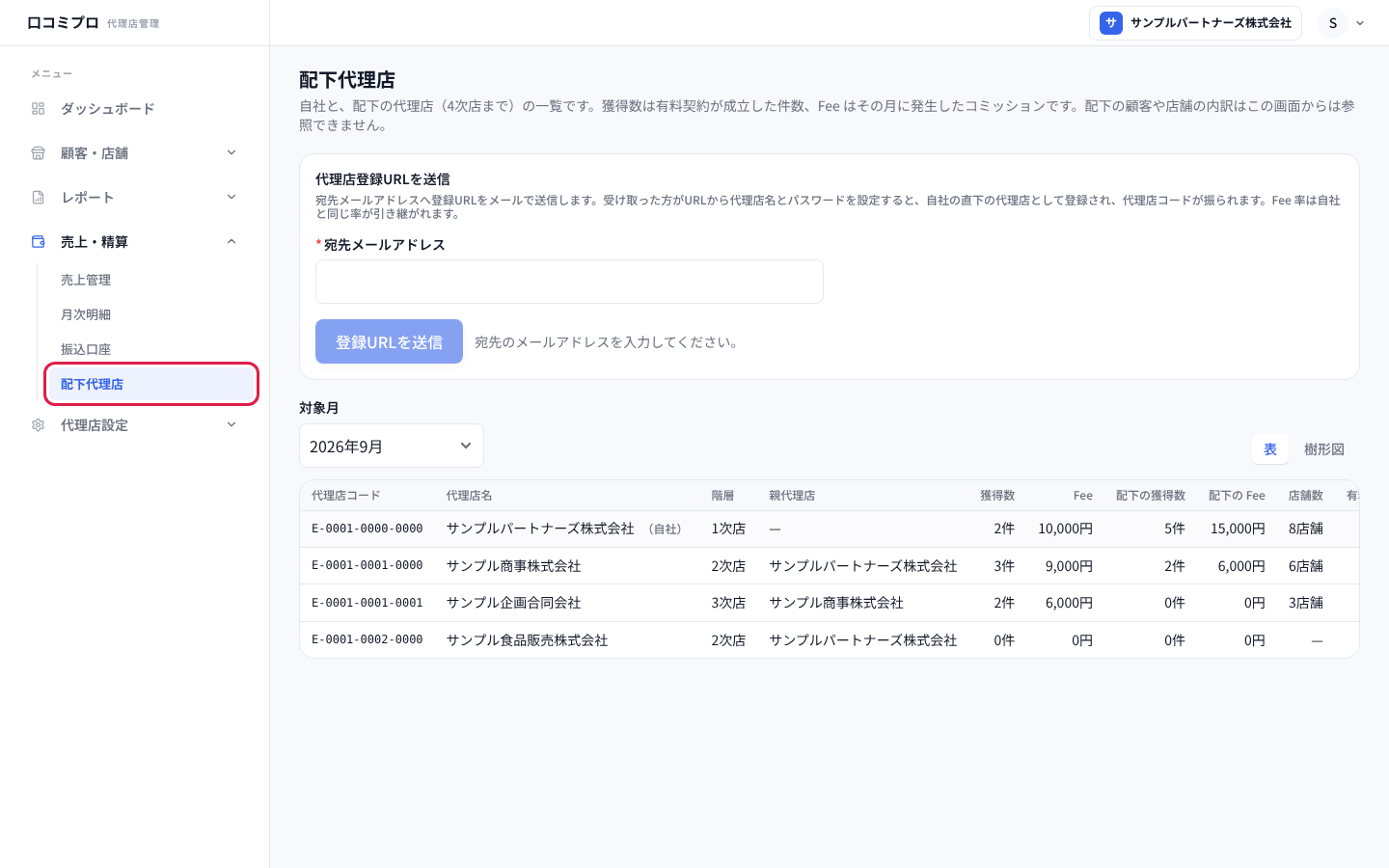Click agency code E-0001-0002-0000
This screenshot has width=1389, height=868.
click(x=368, y=640)
